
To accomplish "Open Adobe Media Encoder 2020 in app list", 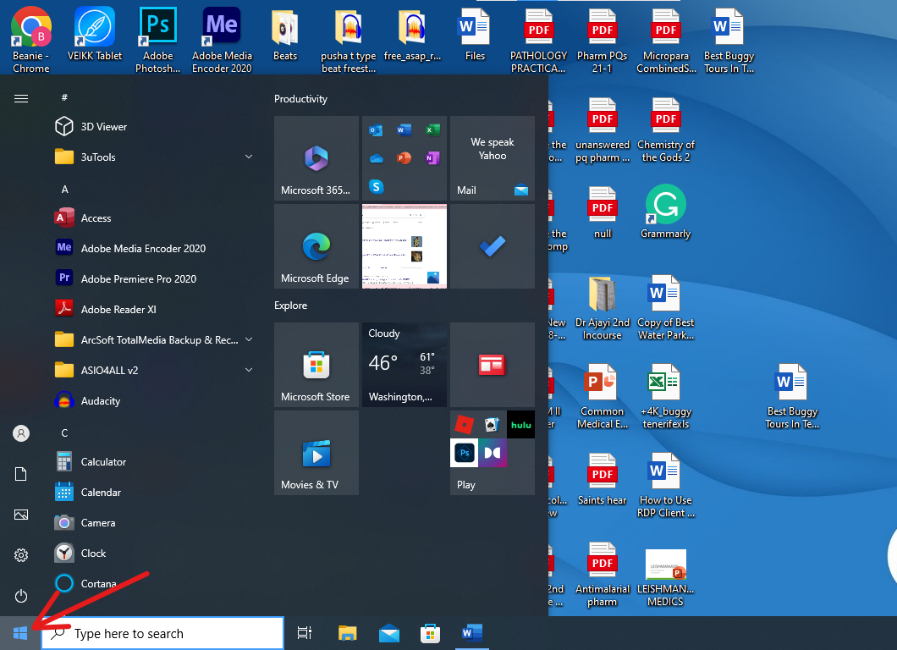I will 154,248.
